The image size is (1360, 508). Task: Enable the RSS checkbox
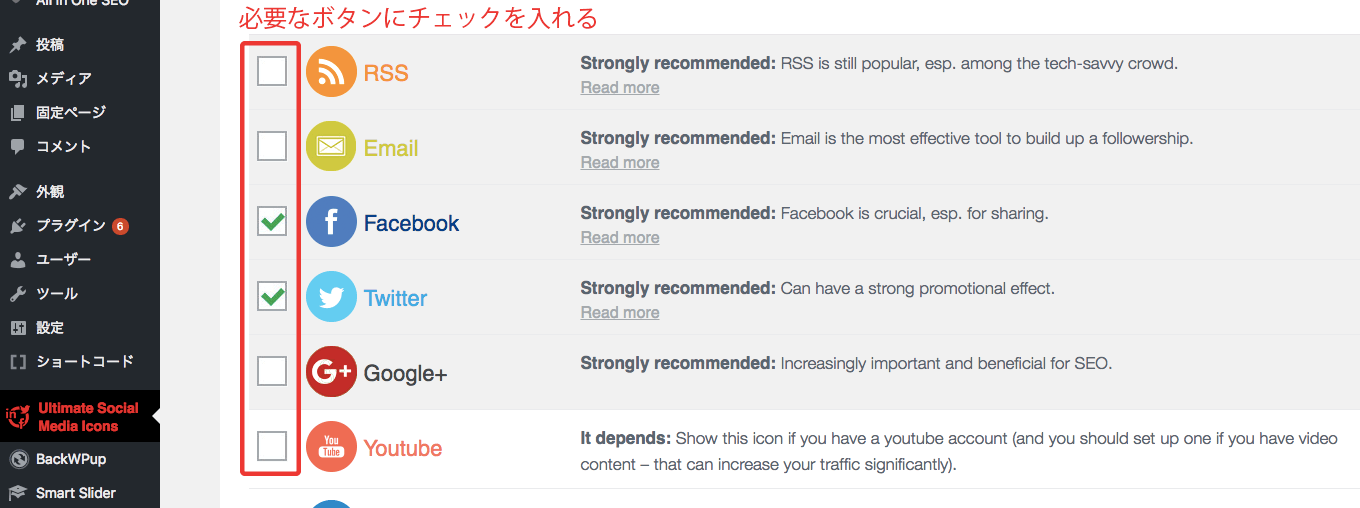[272, 72]
